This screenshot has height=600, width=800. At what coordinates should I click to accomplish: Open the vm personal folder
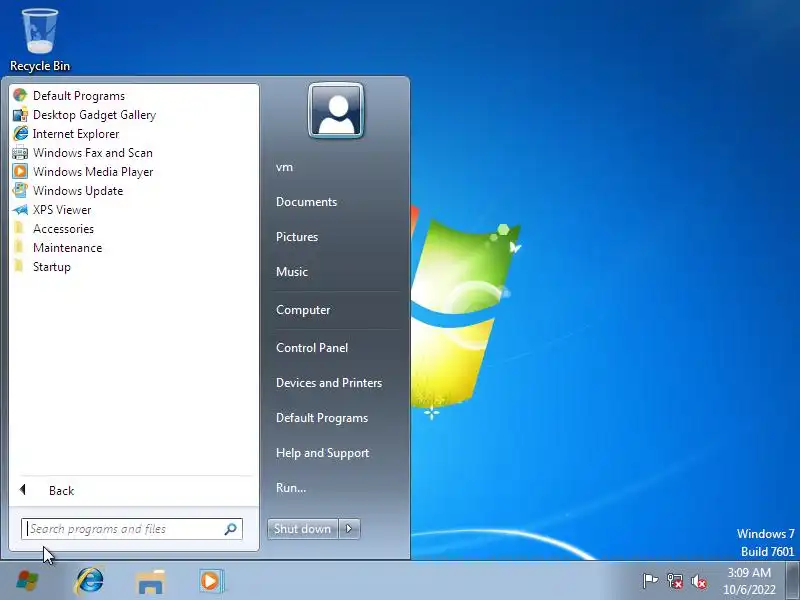click(x=284, y=167)
